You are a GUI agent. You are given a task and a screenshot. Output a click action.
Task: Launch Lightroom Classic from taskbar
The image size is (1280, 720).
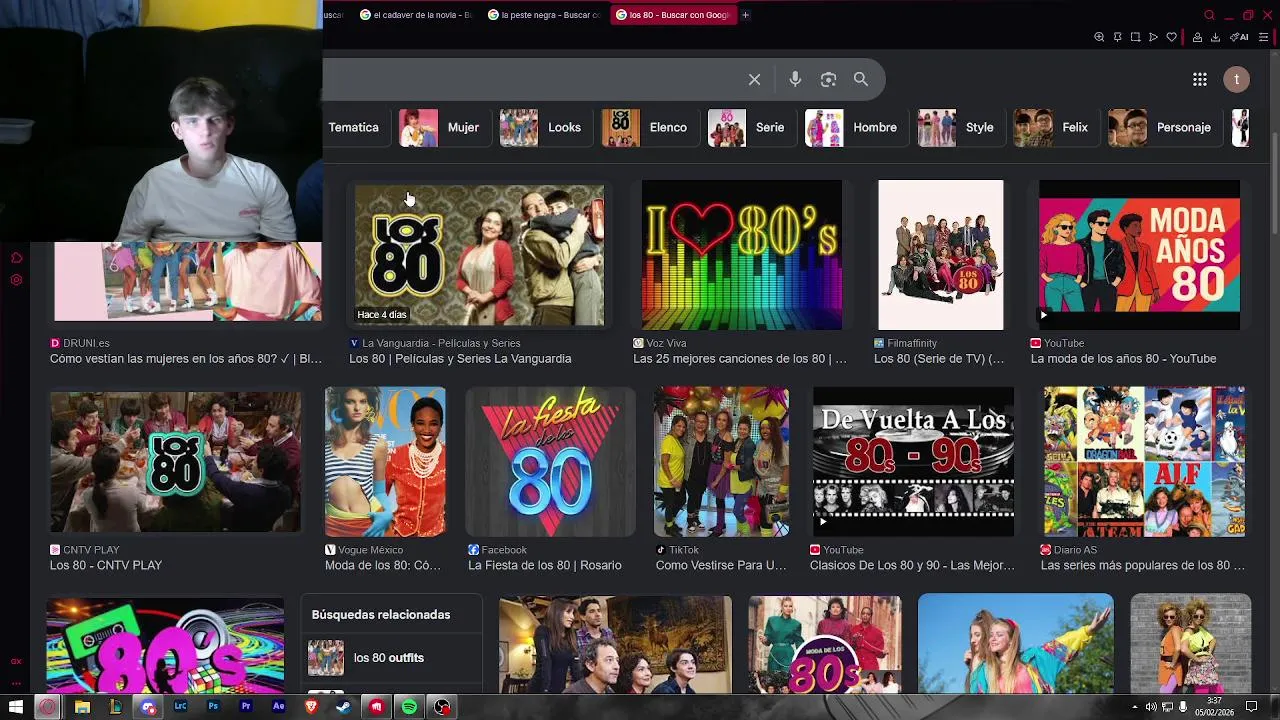[180, 707]
